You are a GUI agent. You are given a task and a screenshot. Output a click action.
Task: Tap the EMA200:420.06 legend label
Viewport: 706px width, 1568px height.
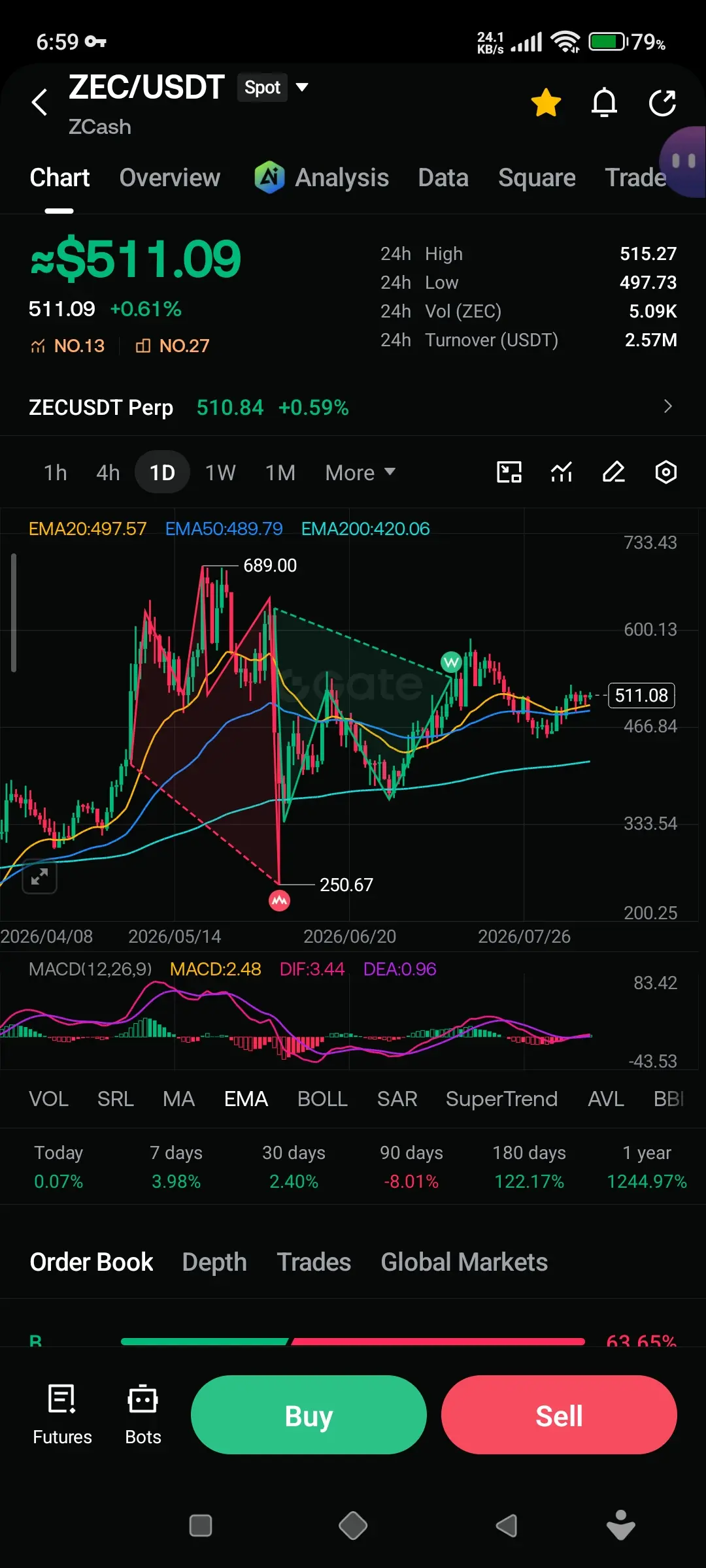coord(365,529)
